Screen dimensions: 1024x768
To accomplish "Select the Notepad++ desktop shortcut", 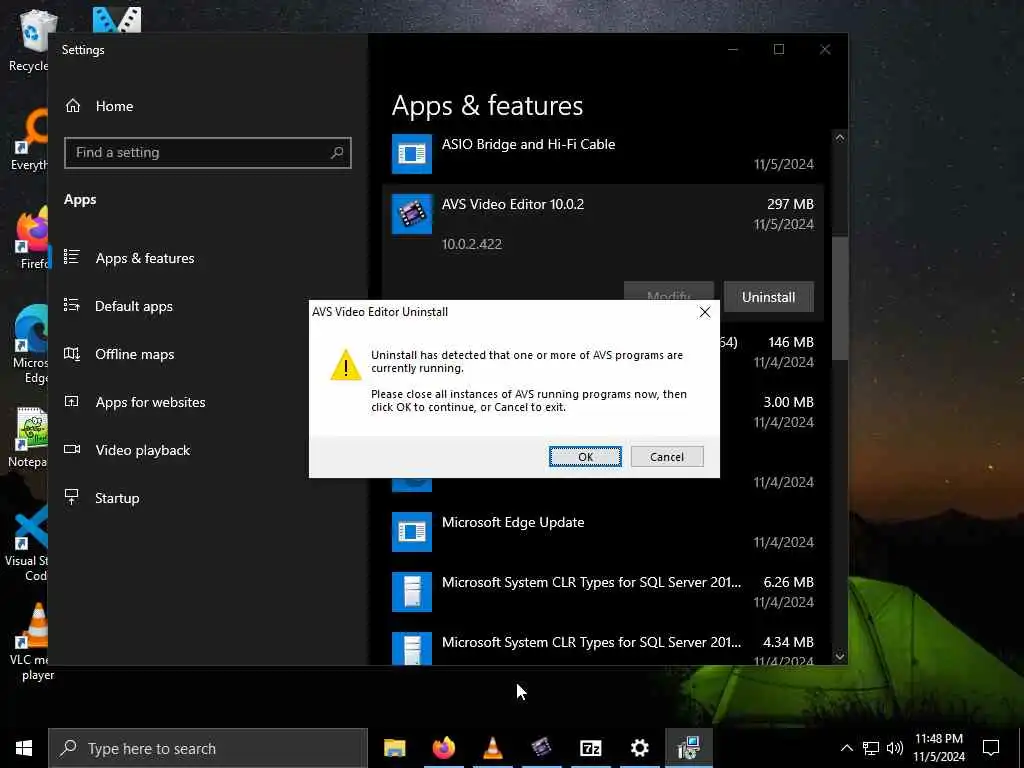I will (27, 438).
